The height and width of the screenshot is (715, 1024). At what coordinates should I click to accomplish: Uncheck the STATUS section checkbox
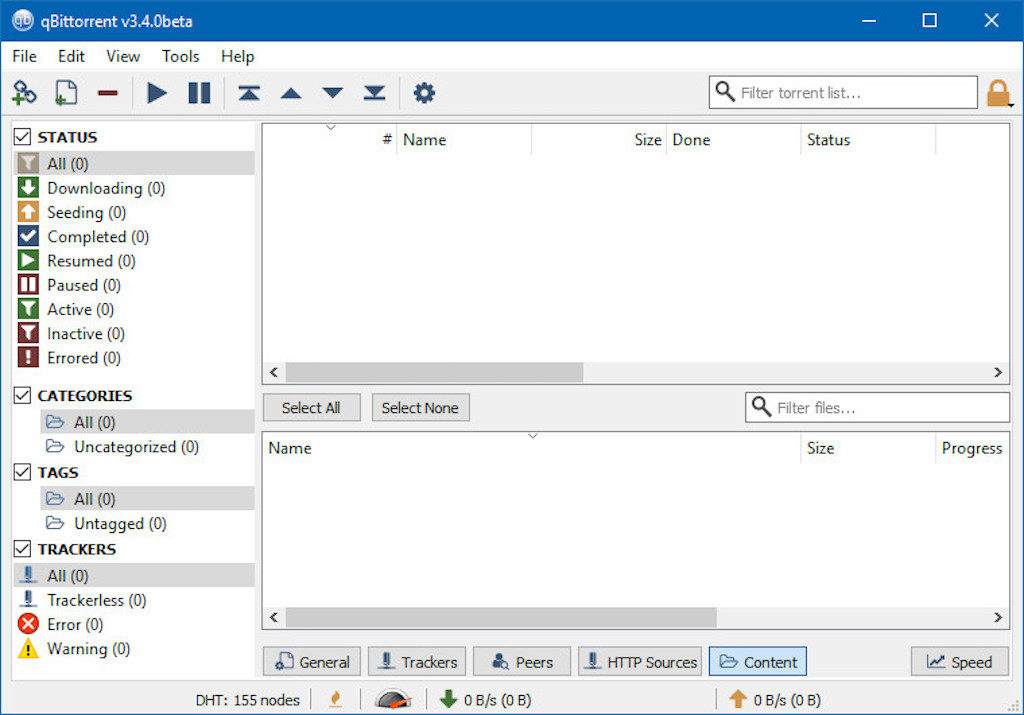click(x=22, y=136)
